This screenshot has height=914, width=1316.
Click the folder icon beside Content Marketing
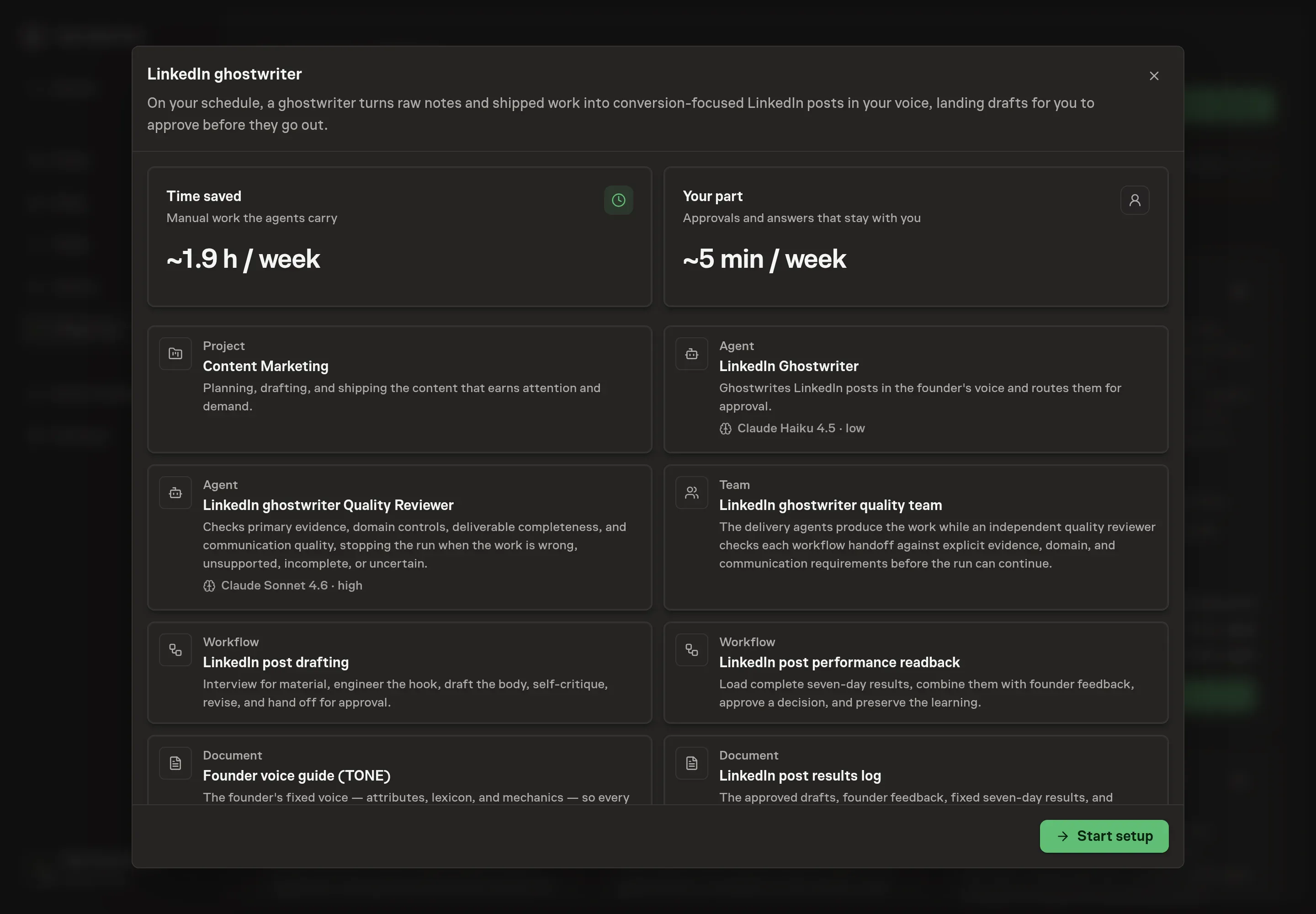(x=175, y=354)
